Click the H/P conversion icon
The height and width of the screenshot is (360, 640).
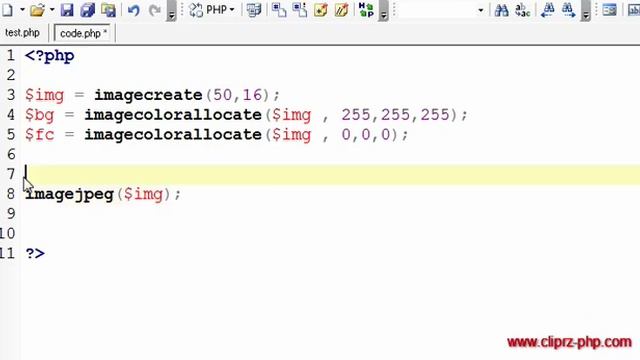[x=366, y=10]
